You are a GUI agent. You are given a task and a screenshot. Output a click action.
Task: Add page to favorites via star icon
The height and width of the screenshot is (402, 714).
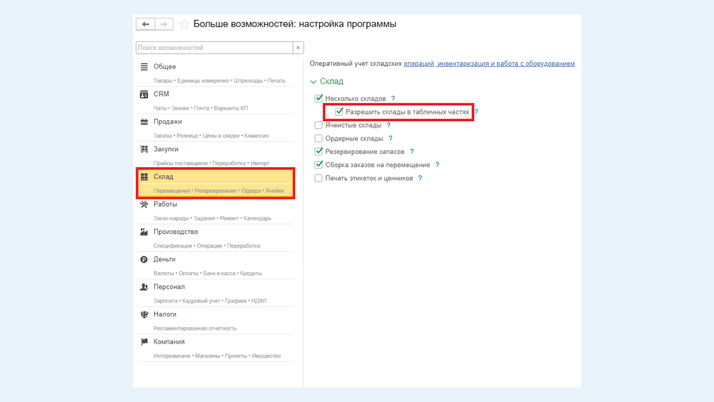184,24
